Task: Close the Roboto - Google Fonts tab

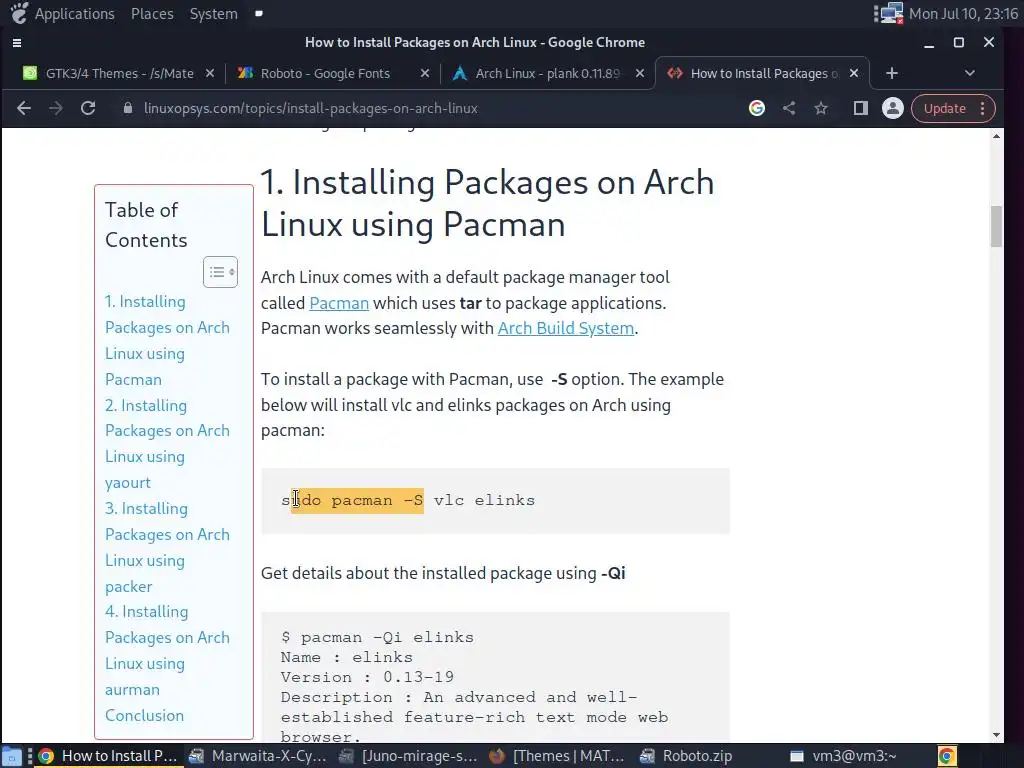Action: click(424, 73)
